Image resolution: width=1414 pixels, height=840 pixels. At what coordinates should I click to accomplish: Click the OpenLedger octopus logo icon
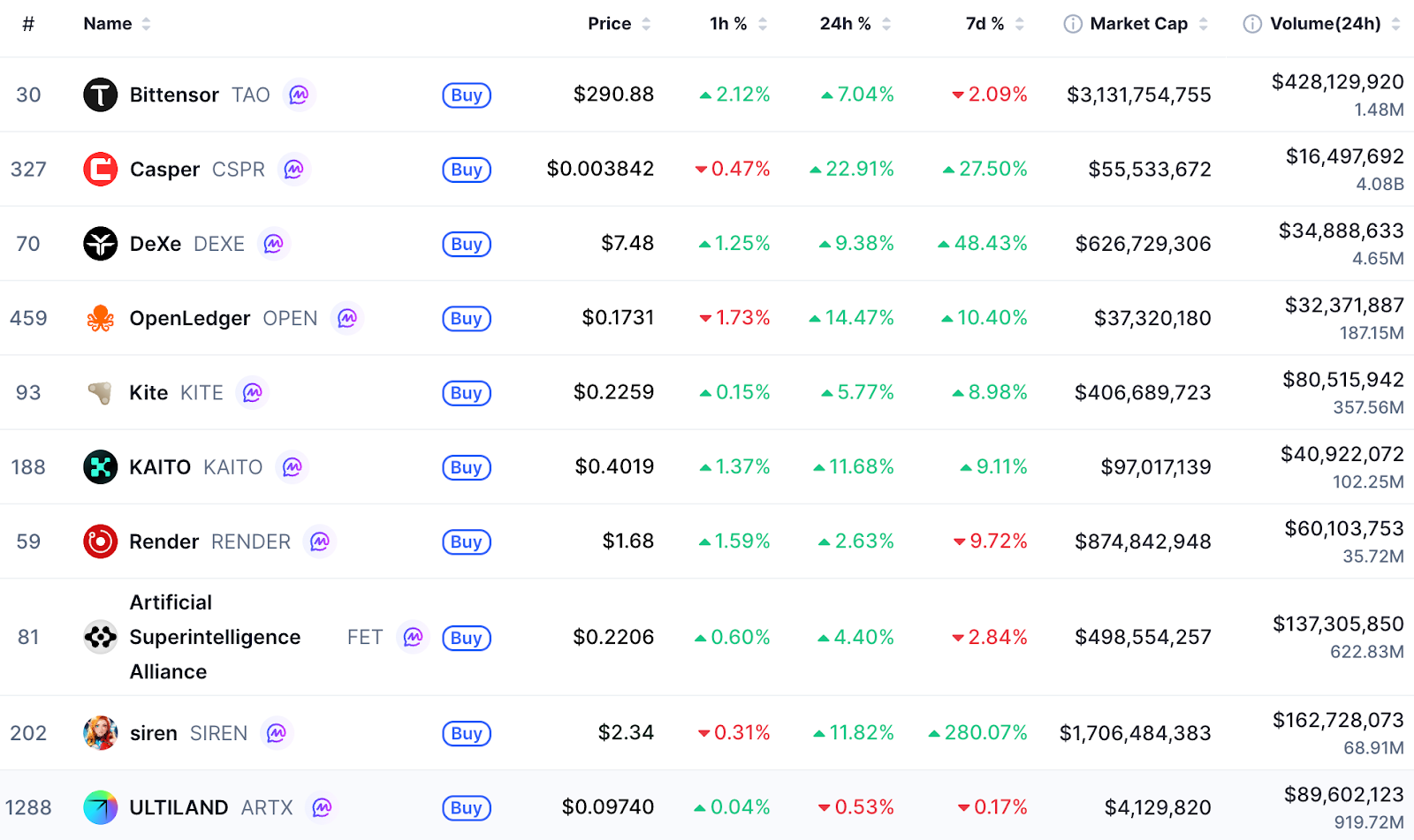click(x=100, y=318)
